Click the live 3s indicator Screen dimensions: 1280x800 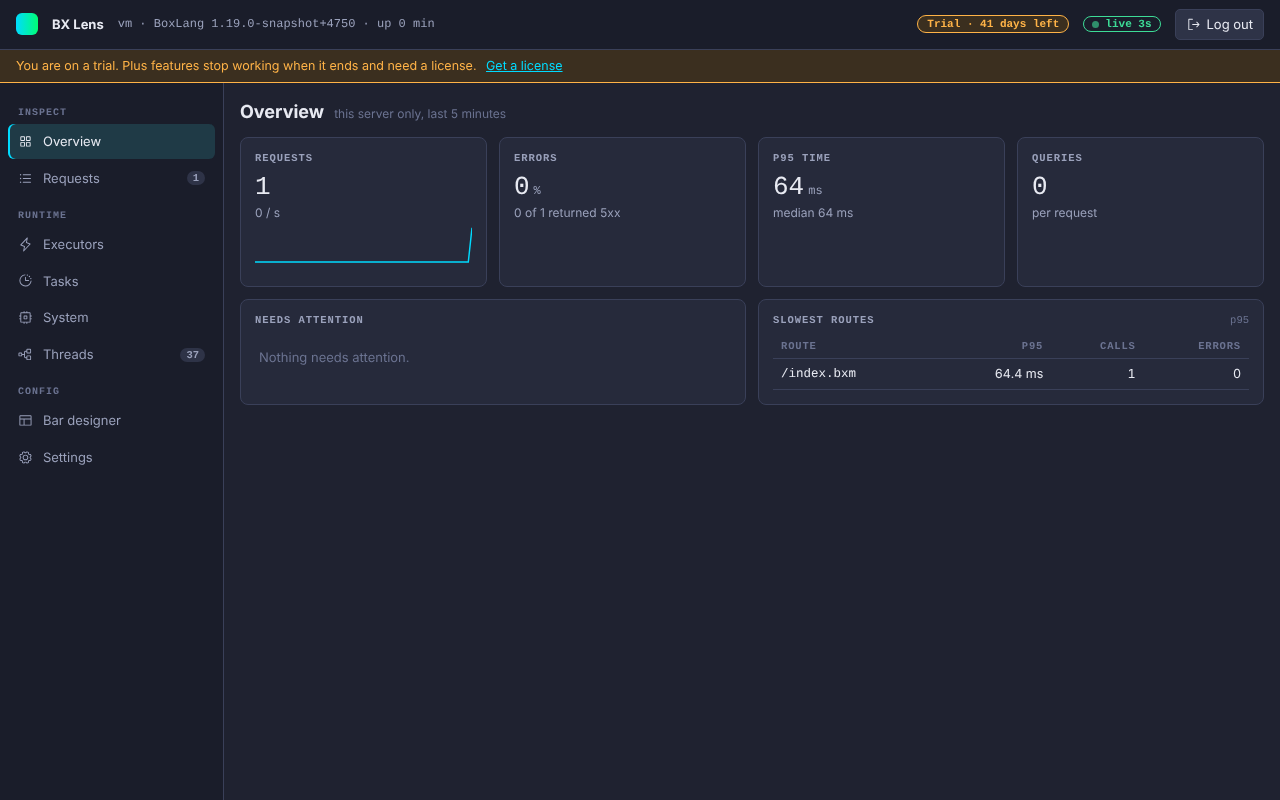1122,24
